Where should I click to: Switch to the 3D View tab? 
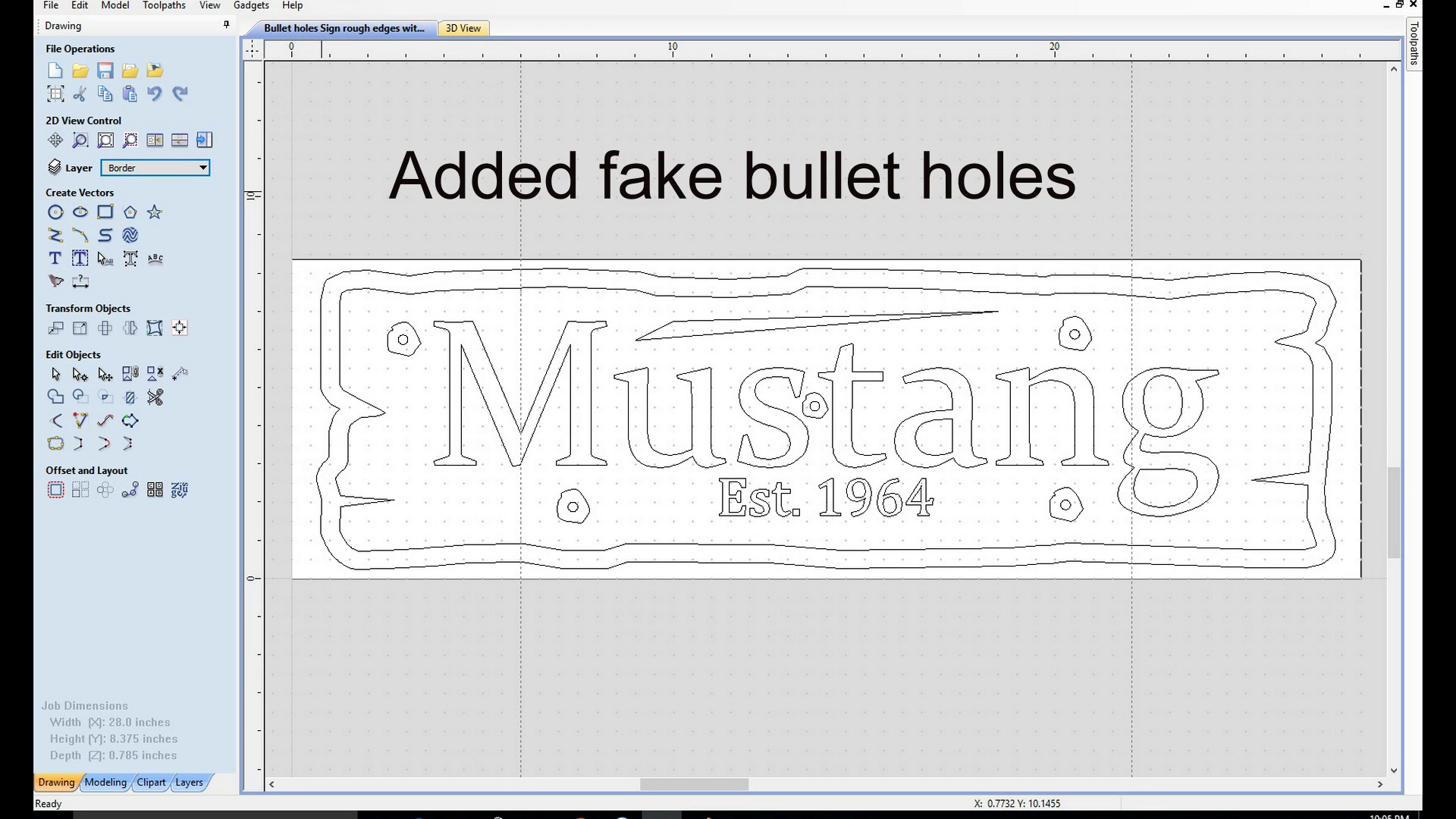tap(463, 28)
